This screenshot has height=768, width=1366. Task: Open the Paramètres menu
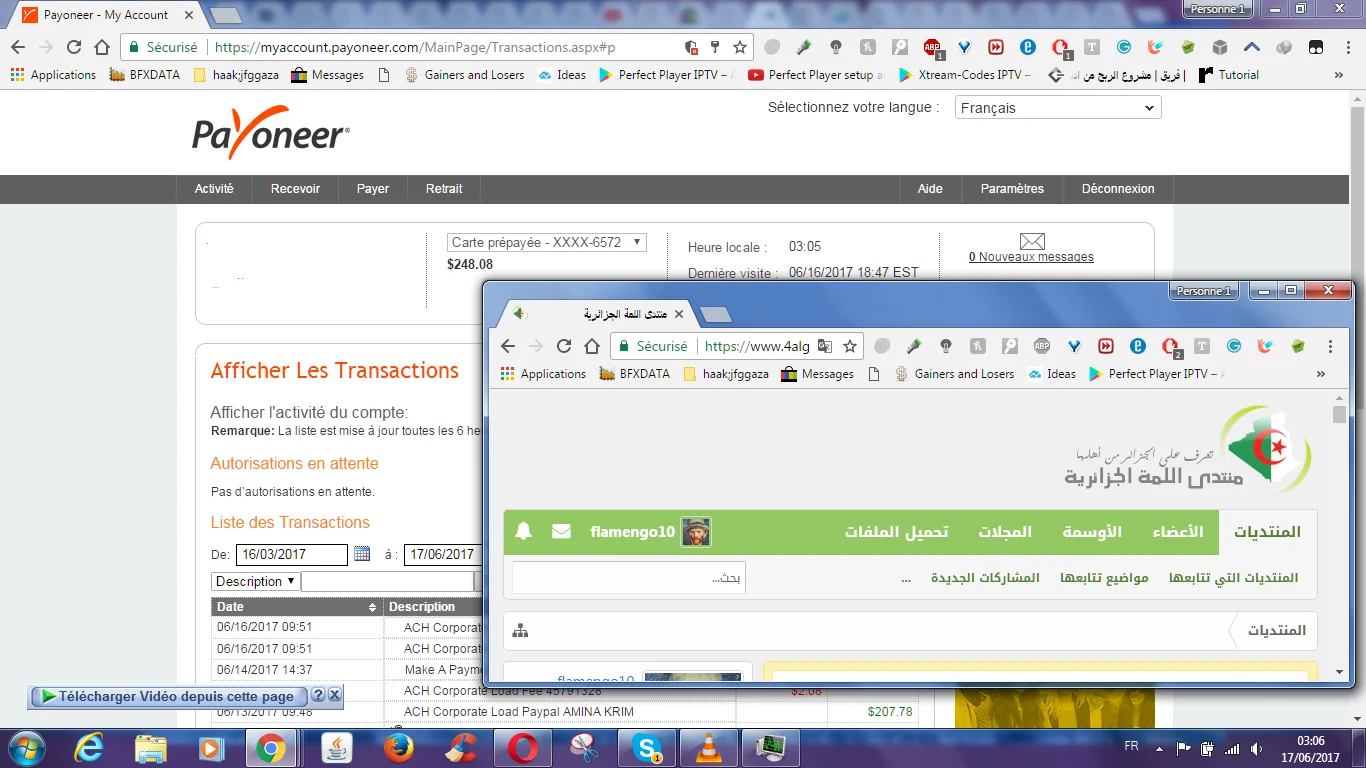coord(1011,189)
